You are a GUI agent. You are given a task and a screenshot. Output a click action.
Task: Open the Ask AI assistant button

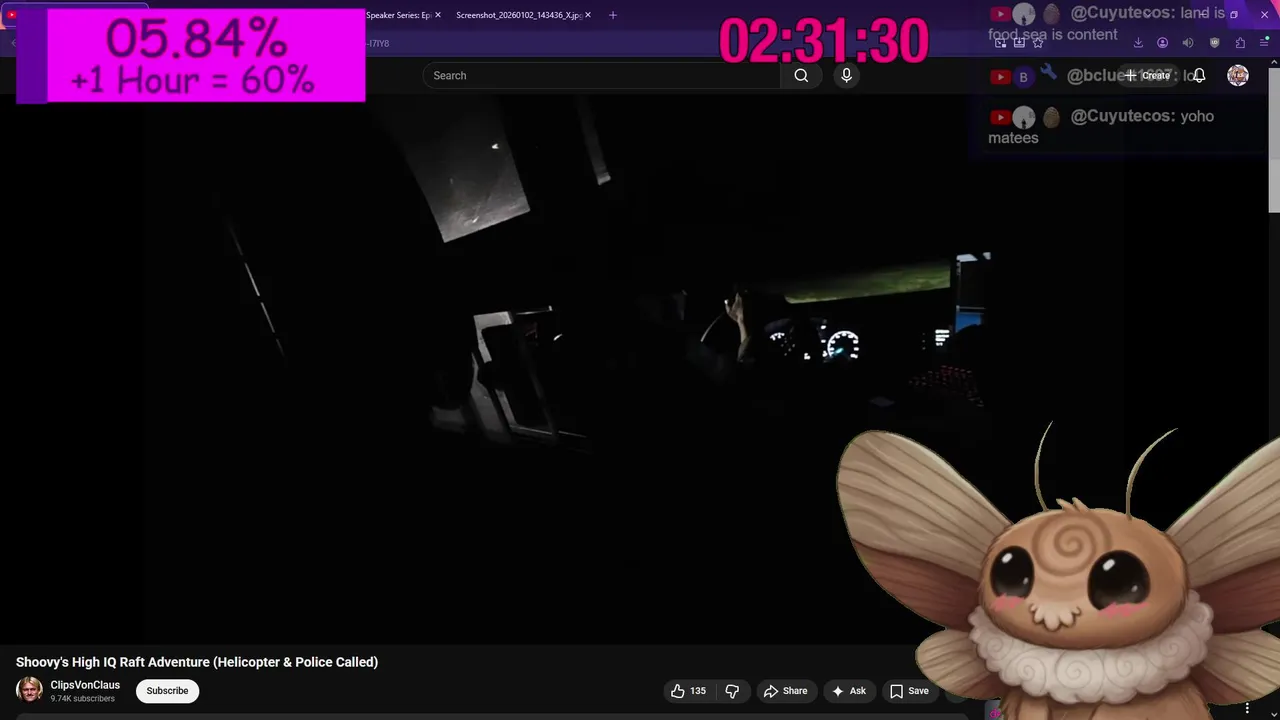tap(848, 691)
